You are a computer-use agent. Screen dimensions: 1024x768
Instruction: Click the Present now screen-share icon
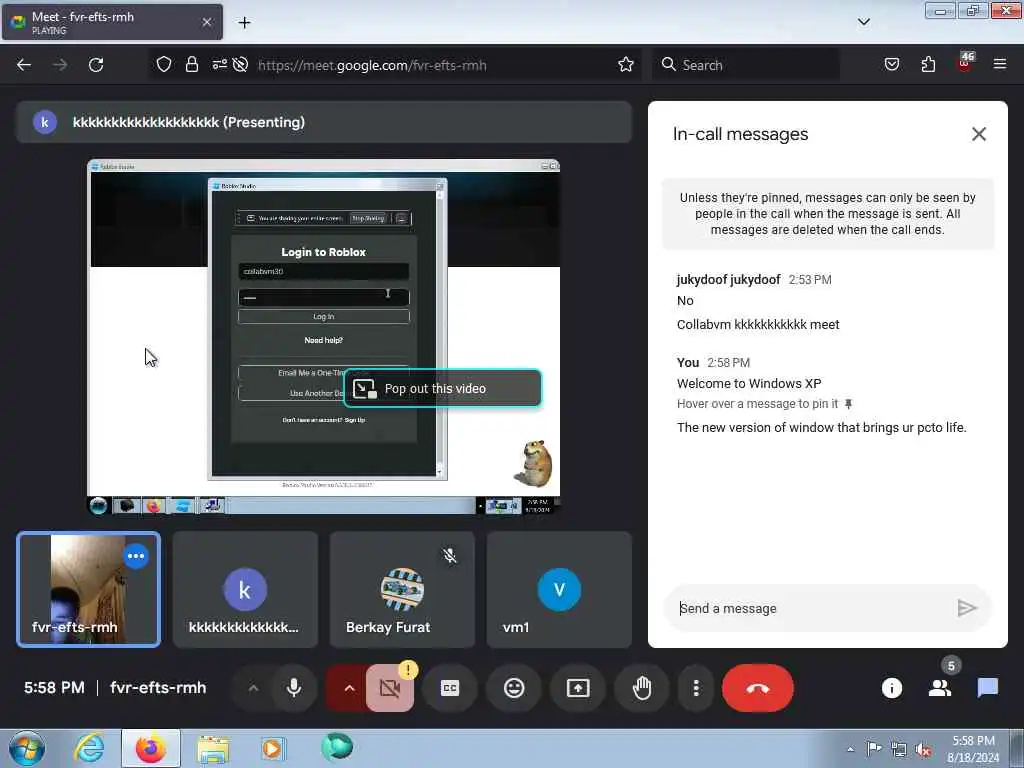578,688
